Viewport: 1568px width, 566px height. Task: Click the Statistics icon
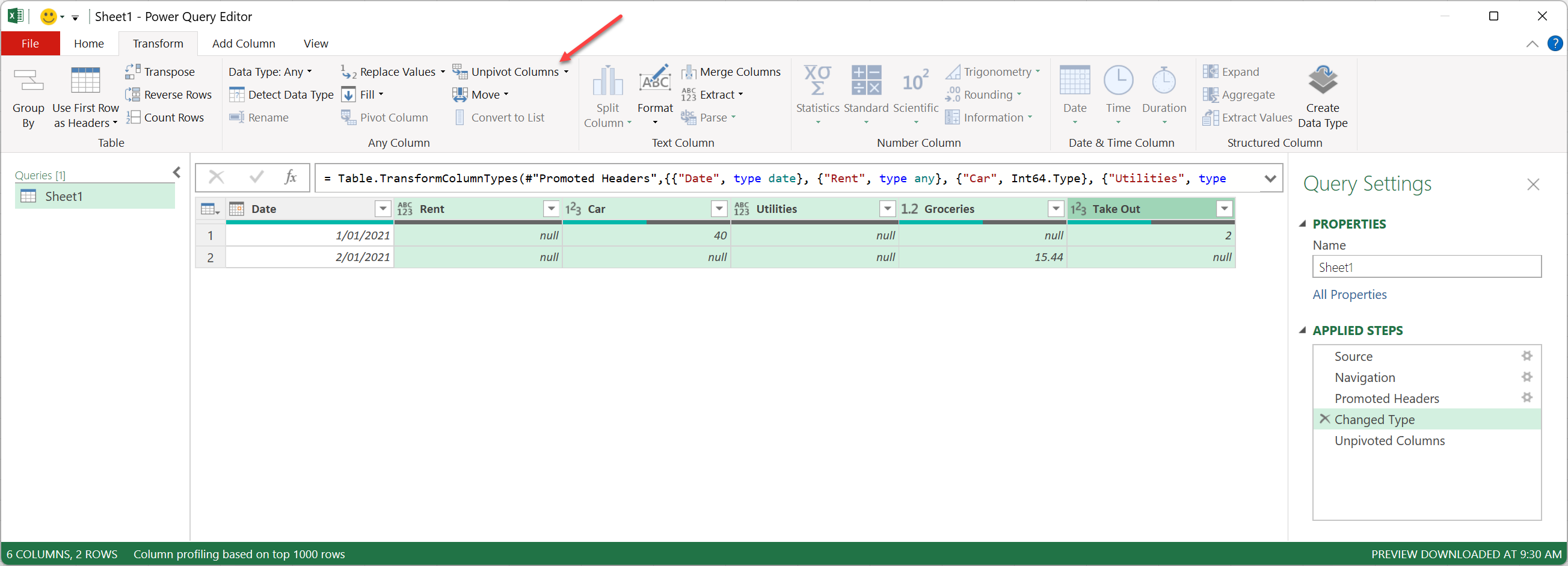coord(817,81)
